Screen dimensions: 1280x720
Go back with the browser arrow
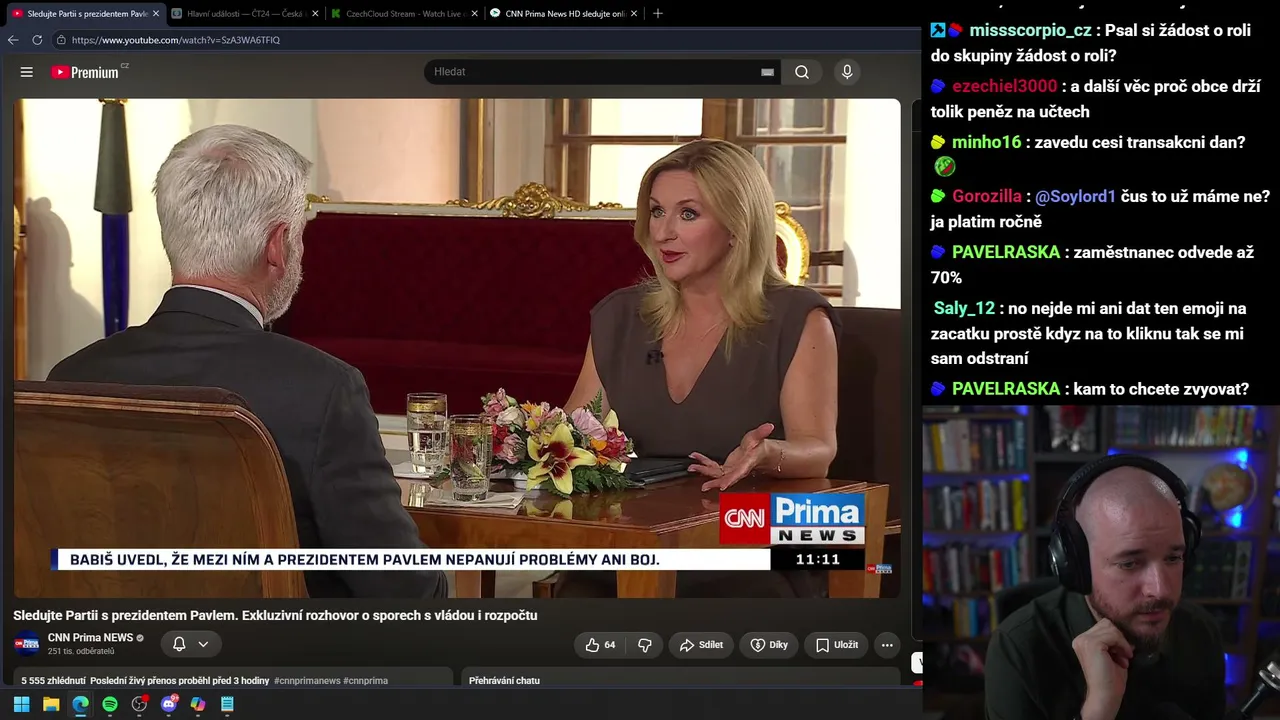(13, 40)
